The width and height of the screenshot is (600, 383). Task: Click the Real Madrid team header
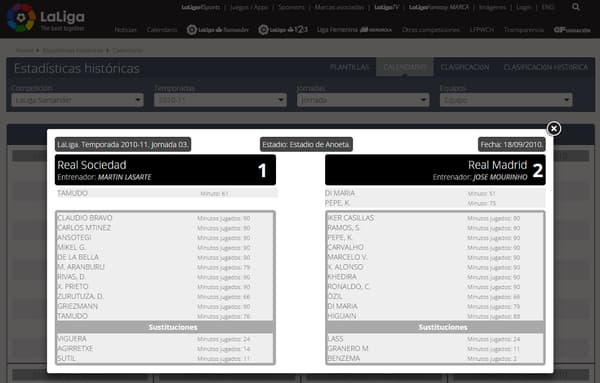coord(435,170)
